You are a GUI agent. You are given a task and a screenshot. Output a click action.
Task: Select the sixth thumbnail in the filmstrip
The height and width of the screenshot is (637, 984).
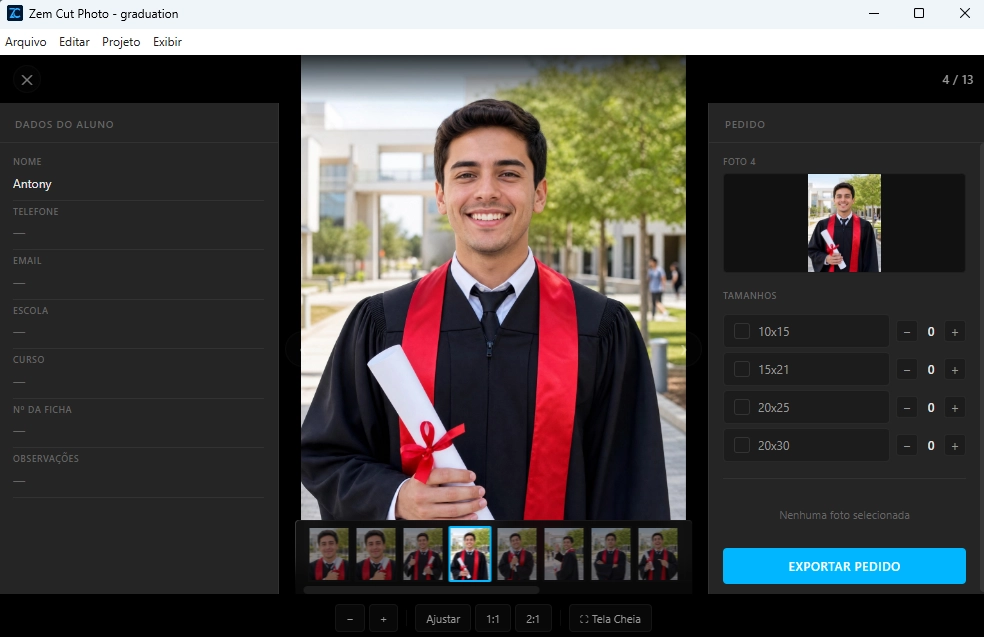point(564,554)
